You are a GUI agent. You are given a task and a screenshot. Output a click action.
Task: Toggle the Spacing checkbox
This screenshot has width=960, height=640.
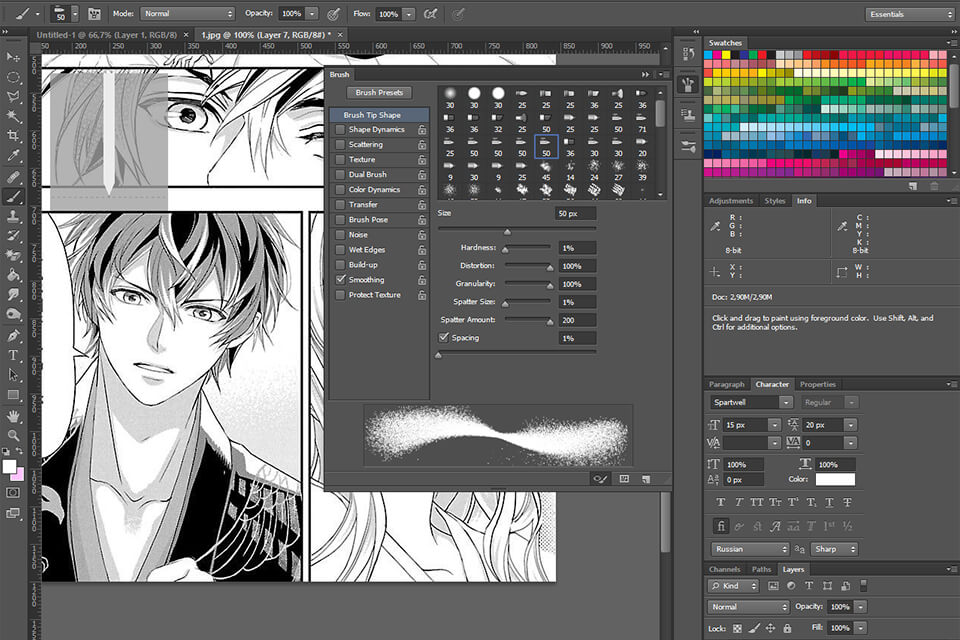pos(444,338)
